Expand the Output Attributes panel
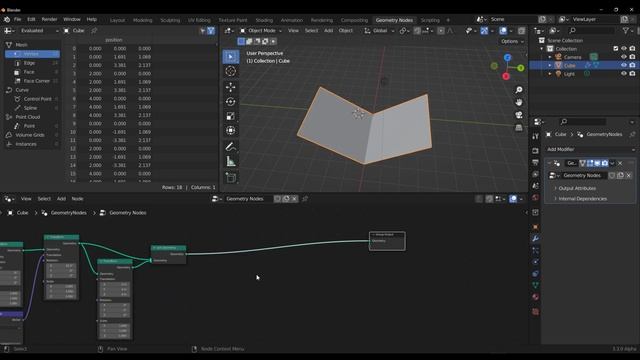The width and height of the screenshot is (640, 360). tap(577, 189)
